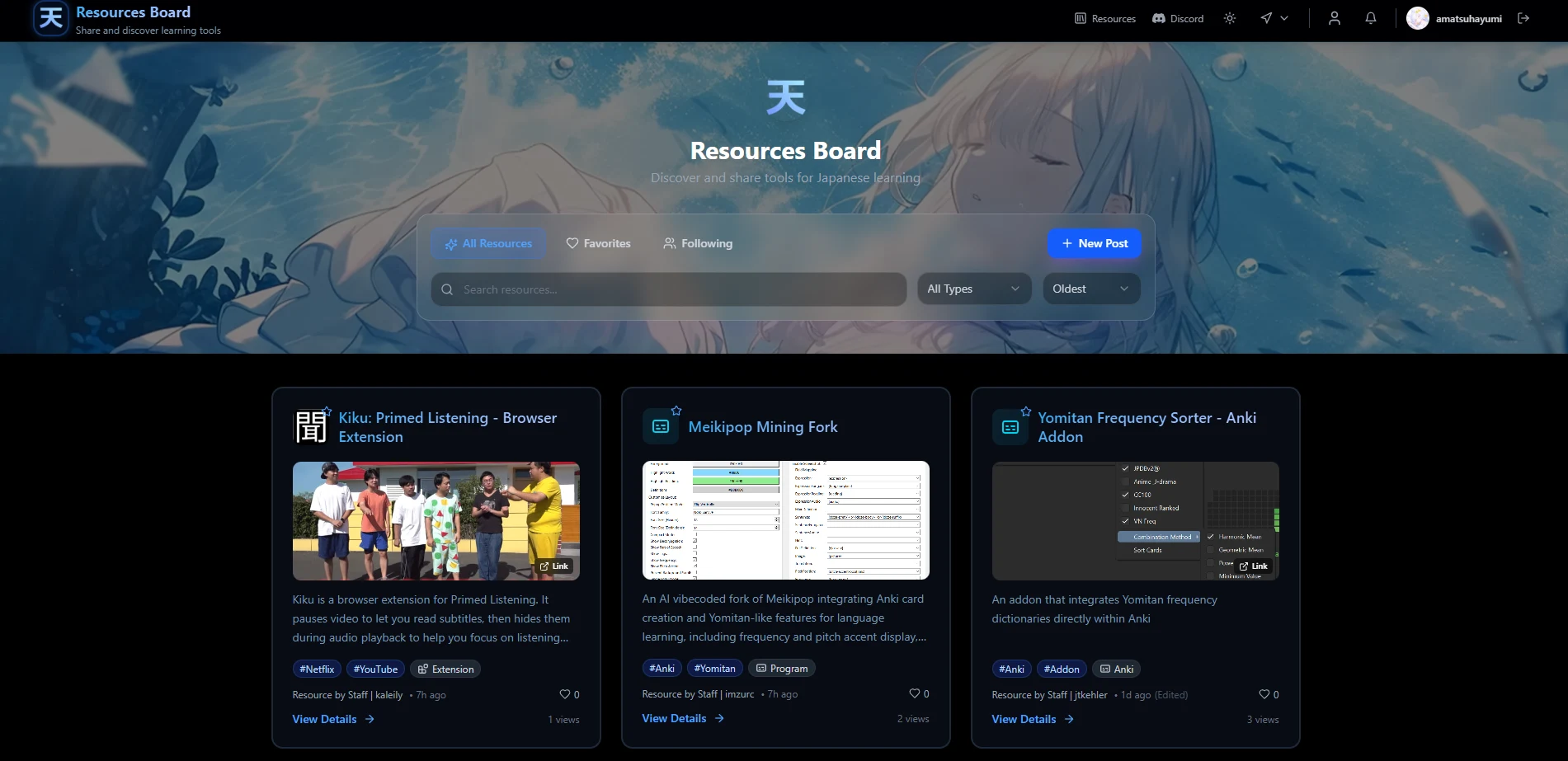The image size is (1568, 761).
Task: Open the Kiku card thumbnail image
Action: (x=436, y=520)
